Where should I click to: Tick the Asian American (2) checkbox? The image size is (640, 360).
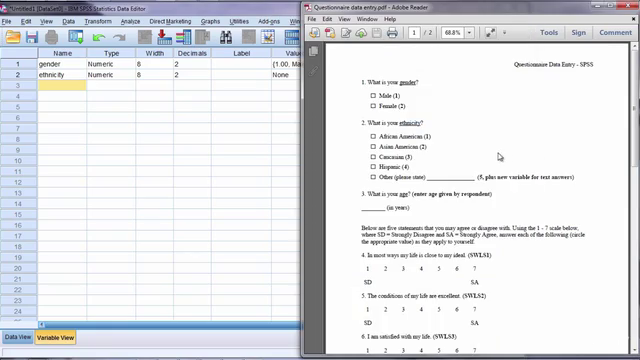(x=373, y=147)
